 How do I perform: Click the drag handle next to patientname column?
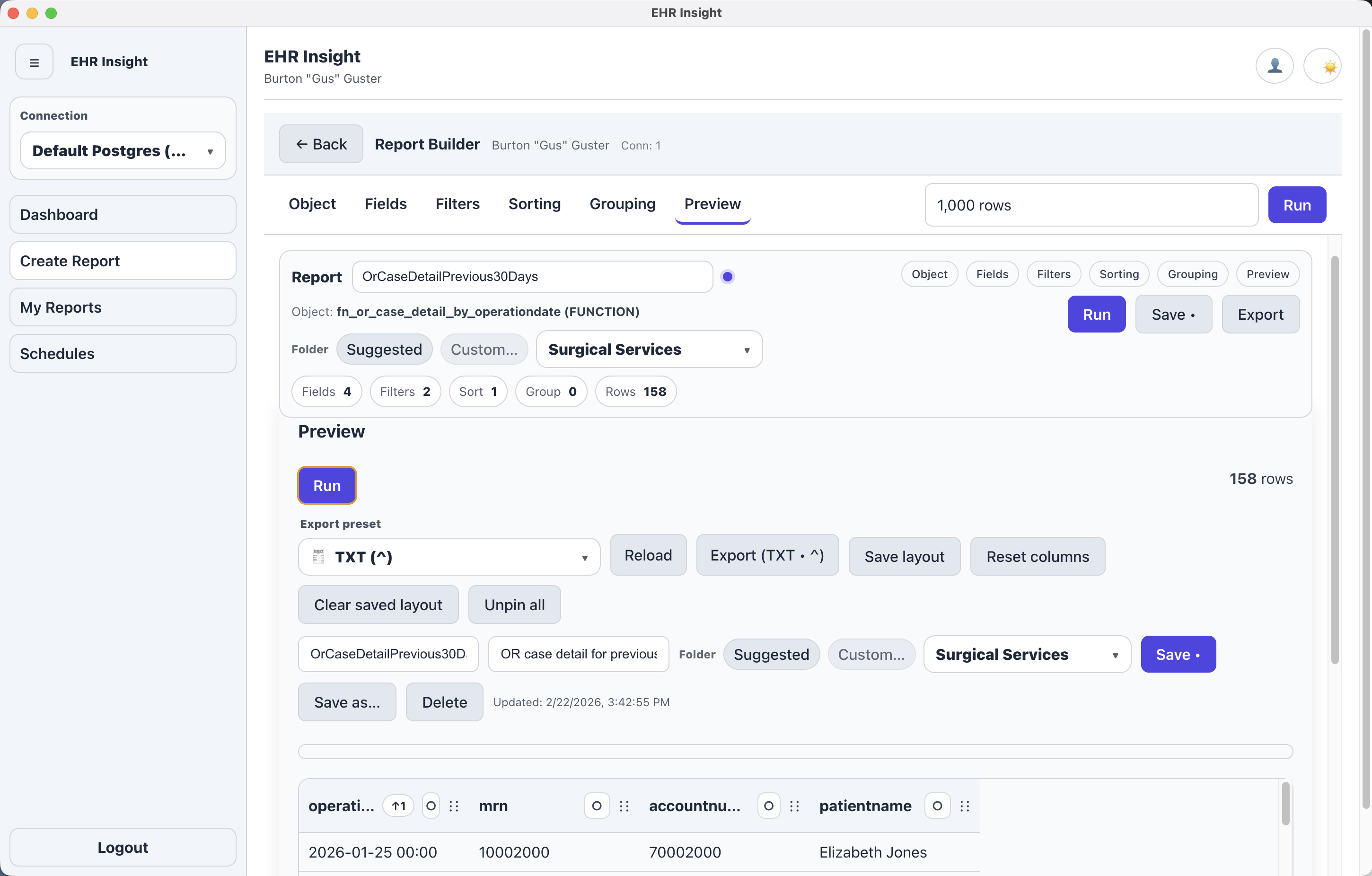pos(966,806)
